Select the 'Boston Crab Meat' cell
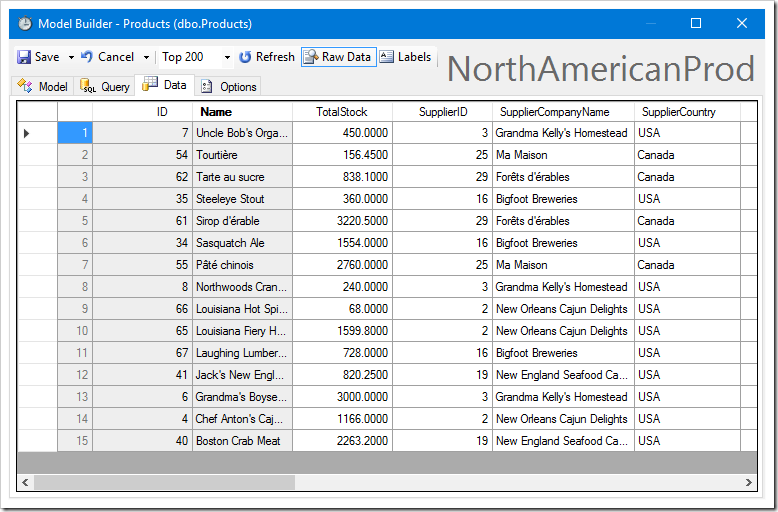The width and height of the screenshot is (778, 512). 243,441
